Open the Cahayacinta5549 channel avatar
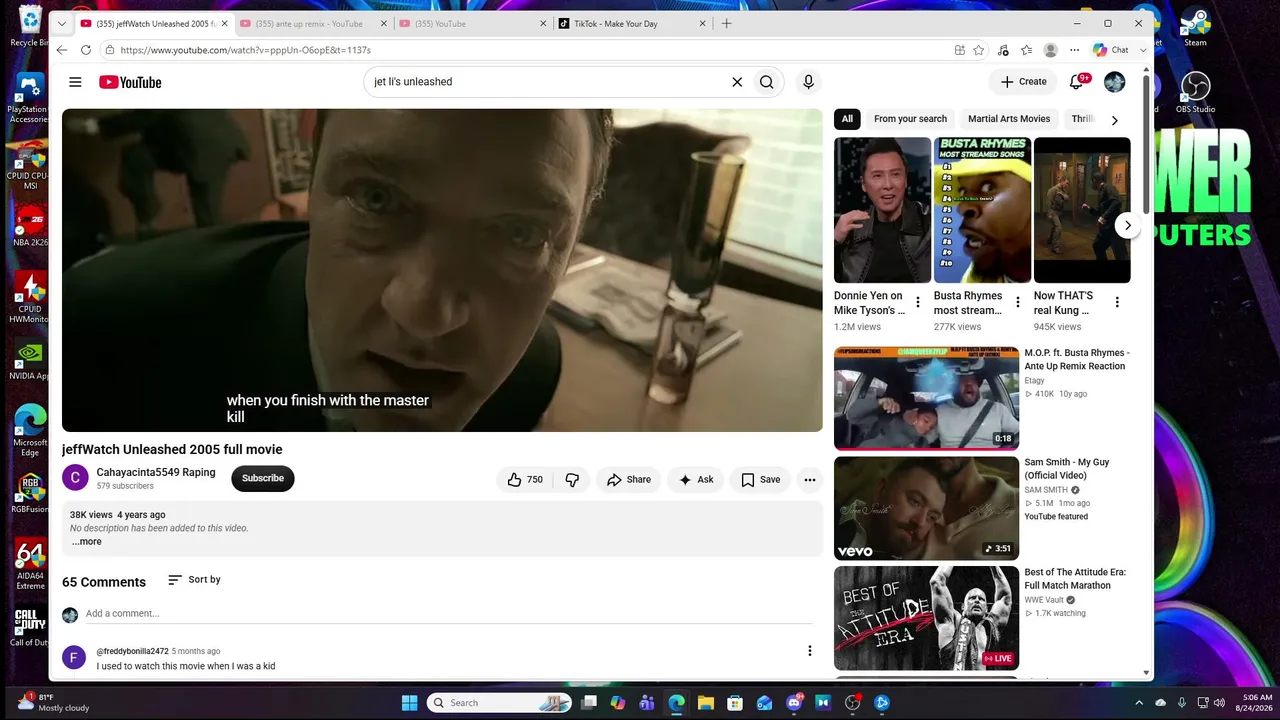The width and height of the screenshot is (1280, 720). pos(75,478)
